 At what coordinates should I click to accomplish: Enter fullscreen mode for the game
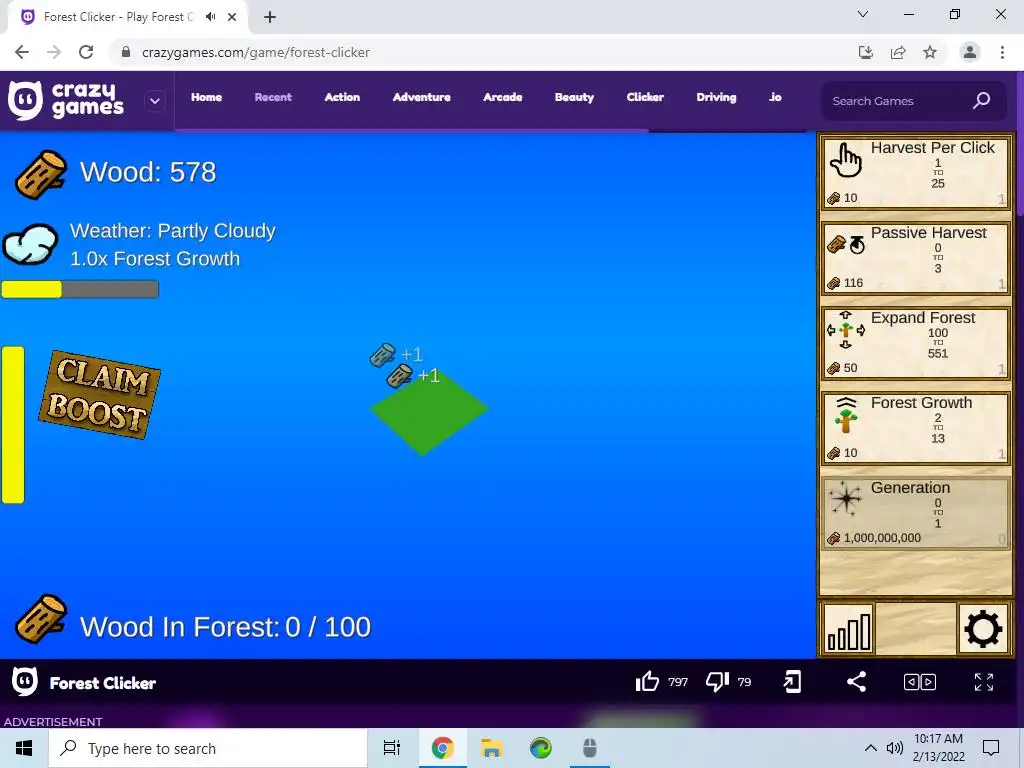tap(984, 682)
